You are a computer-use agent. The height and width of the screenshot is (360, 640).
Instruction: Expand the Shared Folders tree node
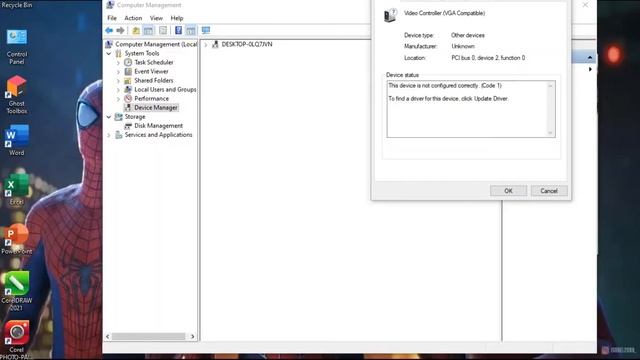[118, 80]
